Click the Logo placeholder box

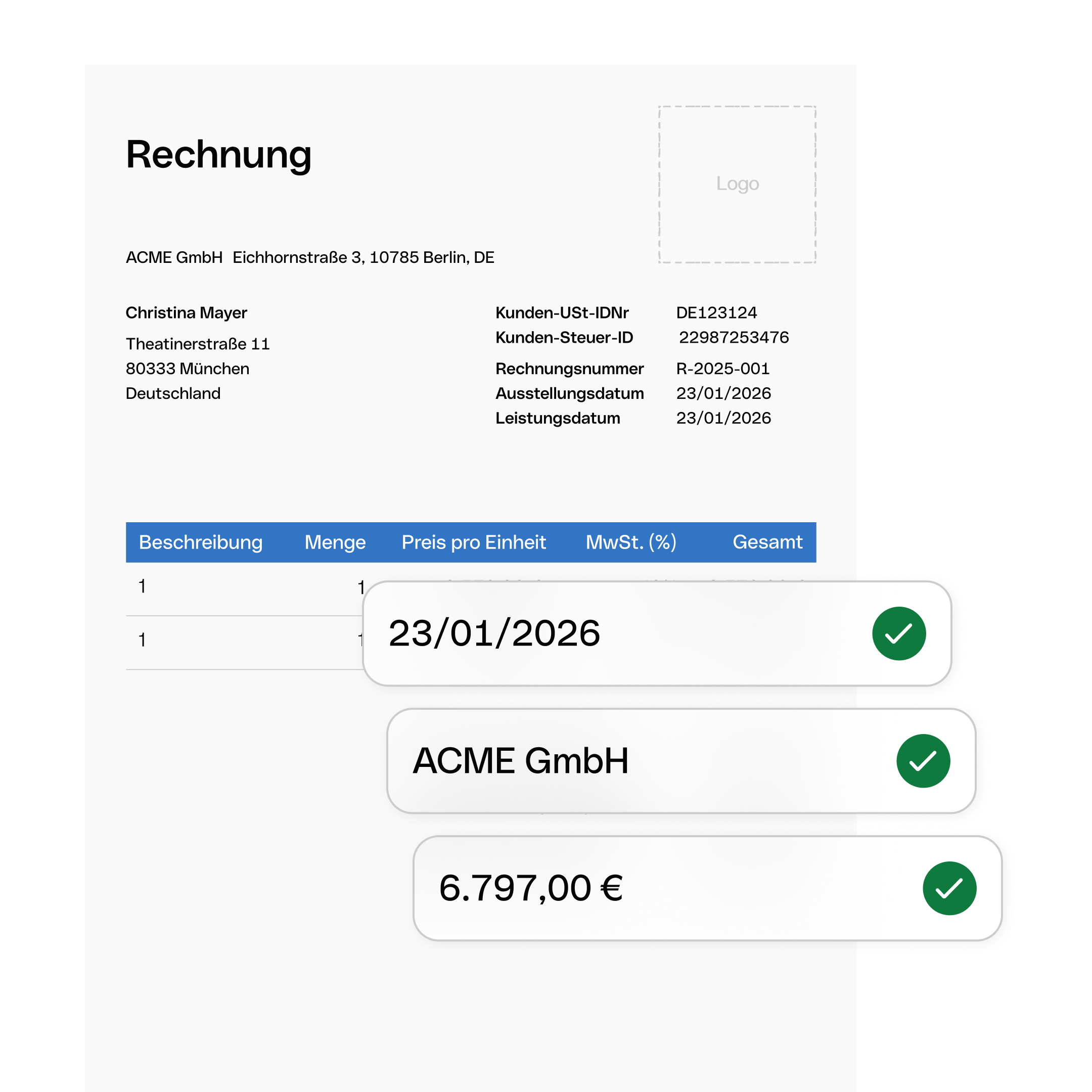tap(737, 184)
